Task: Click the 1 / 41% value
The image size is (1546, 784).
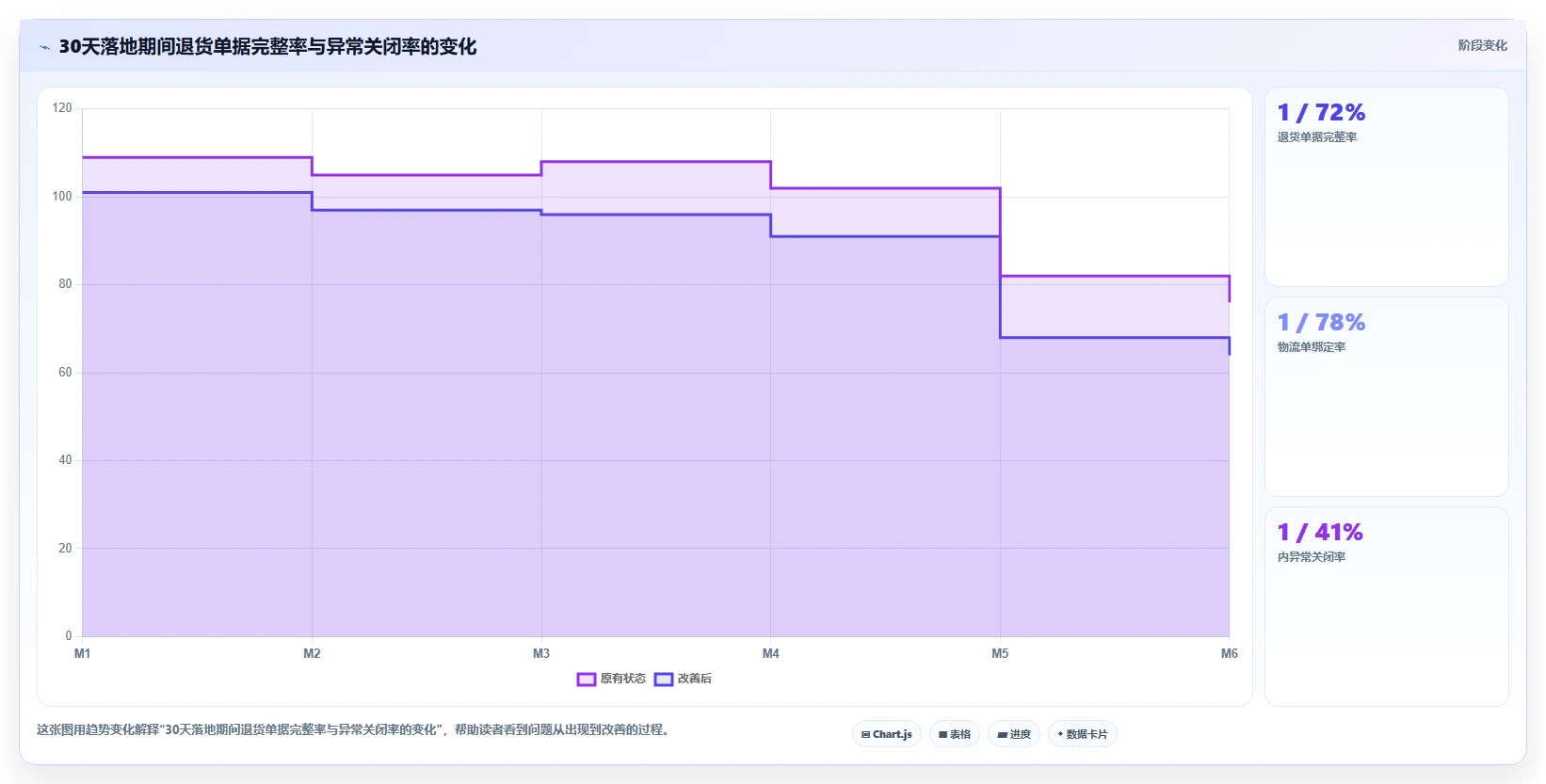Action: coord(1320,533)
